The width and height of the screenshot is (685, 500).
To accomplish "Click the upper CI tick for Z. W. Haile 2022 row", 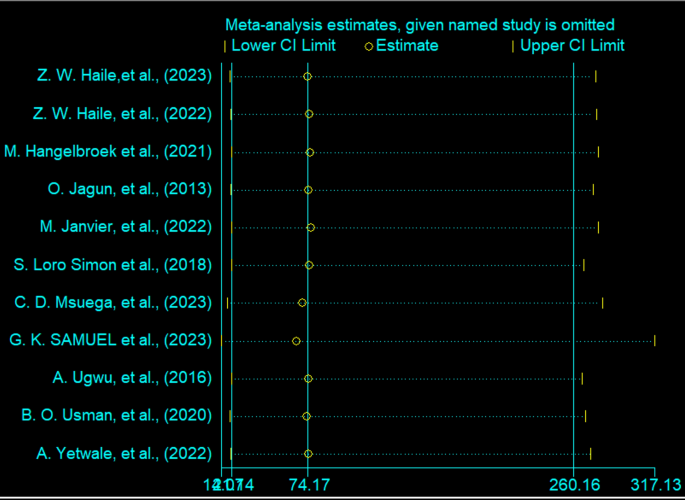I will 596,114.
